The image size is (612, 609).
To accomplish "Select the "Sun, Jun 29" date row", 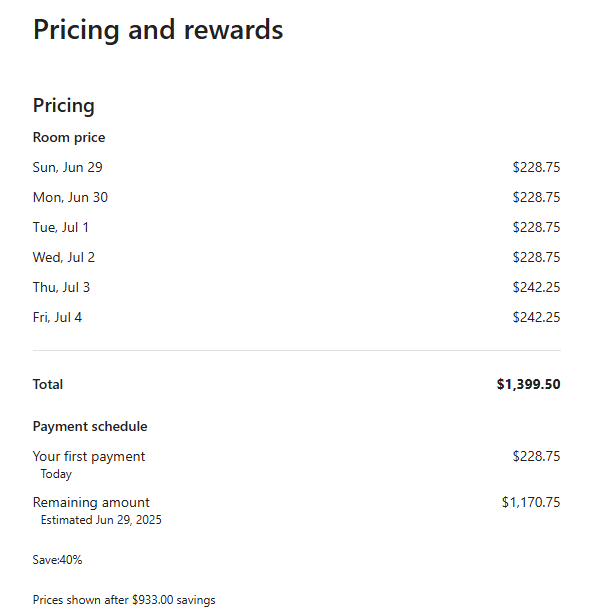I will 68,167.
